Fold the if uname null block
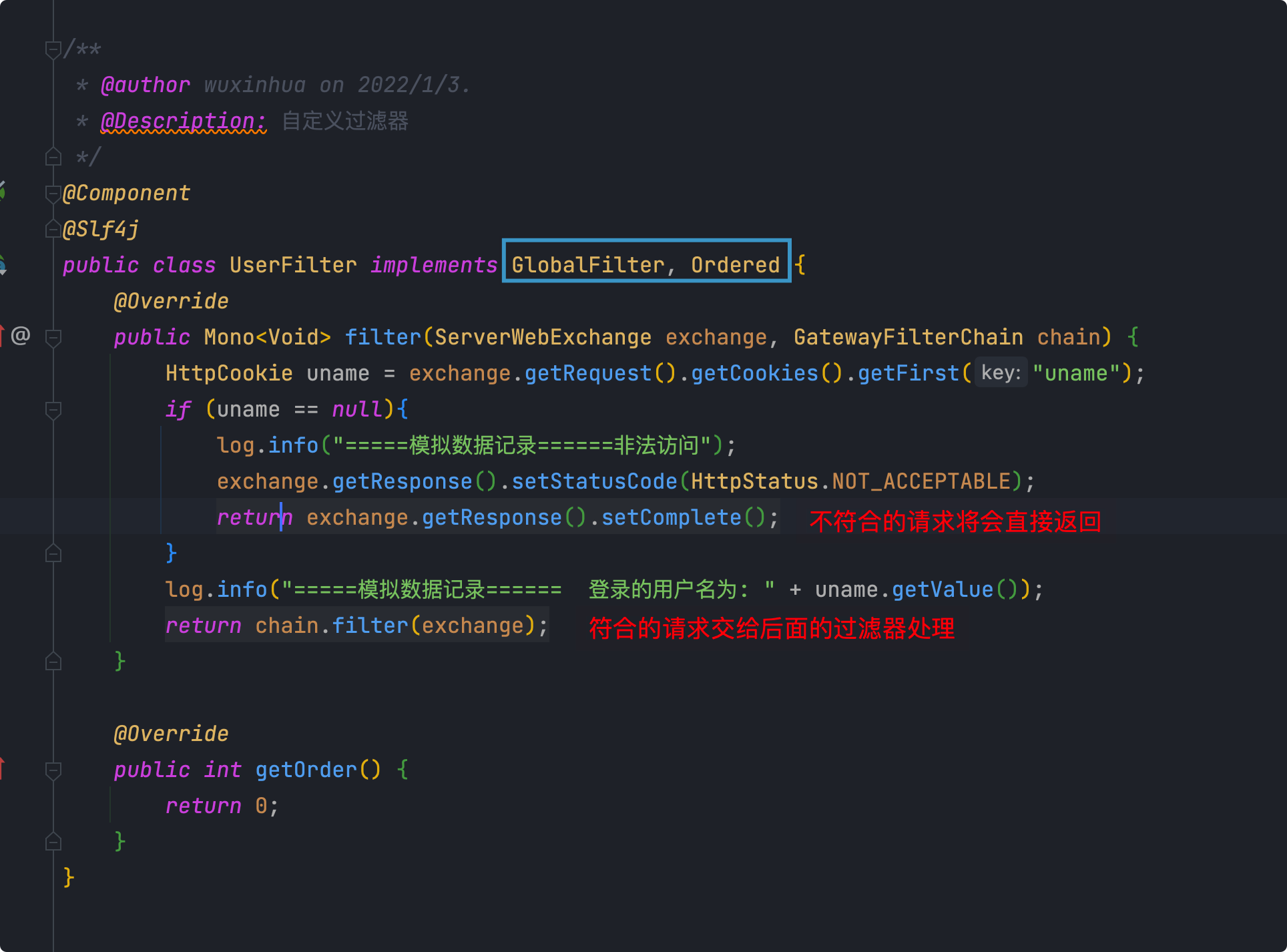This screenshot has width=1287, height=952. tap(53, 409)
